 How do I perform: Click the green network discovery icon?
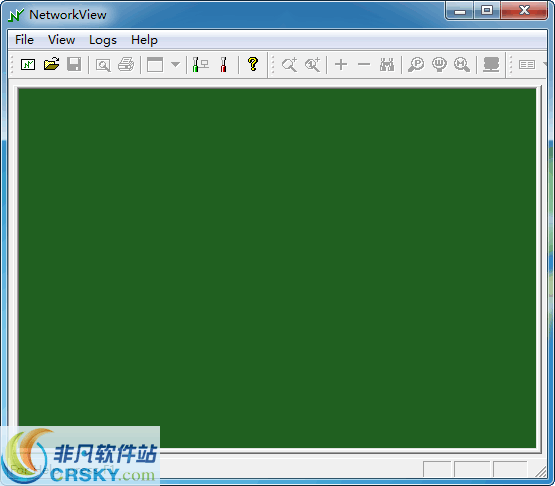[x=200, y=65]
